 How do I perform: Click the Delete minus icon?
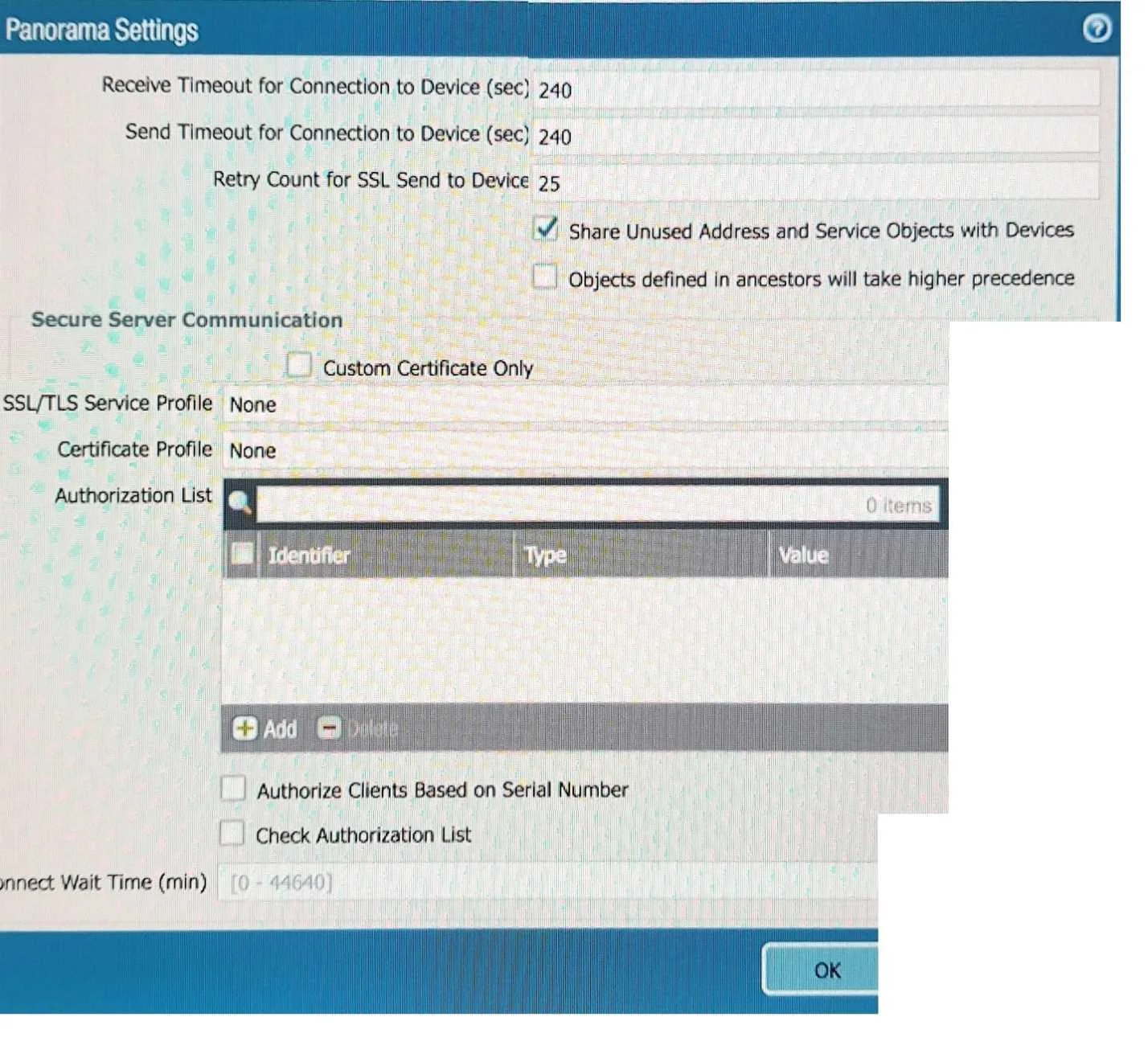(328, 728)
